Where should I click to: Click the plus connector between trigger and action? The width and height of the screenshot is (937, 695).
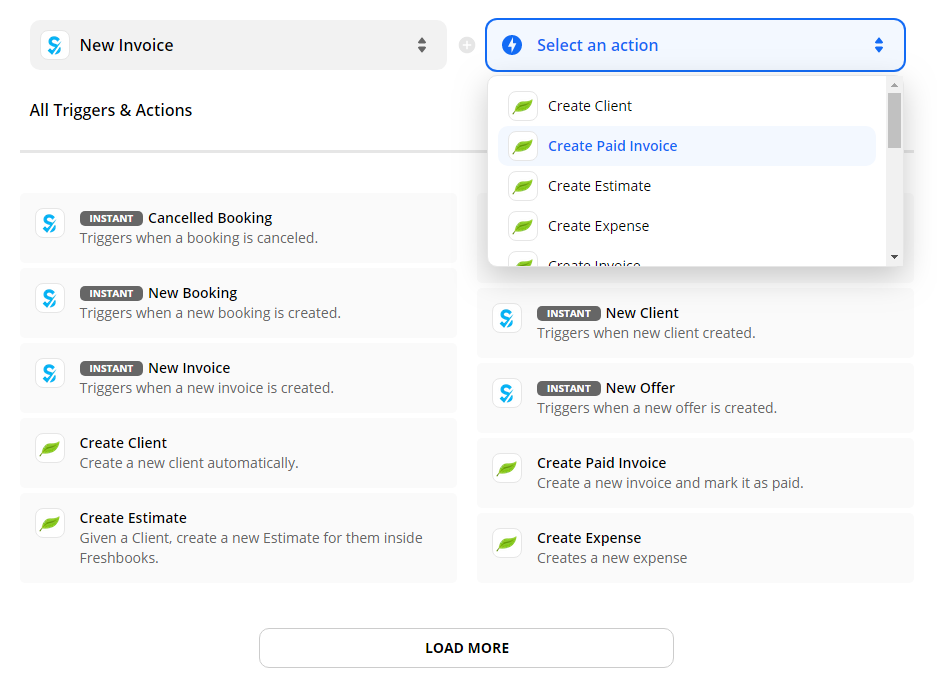[x=466, y=45]
